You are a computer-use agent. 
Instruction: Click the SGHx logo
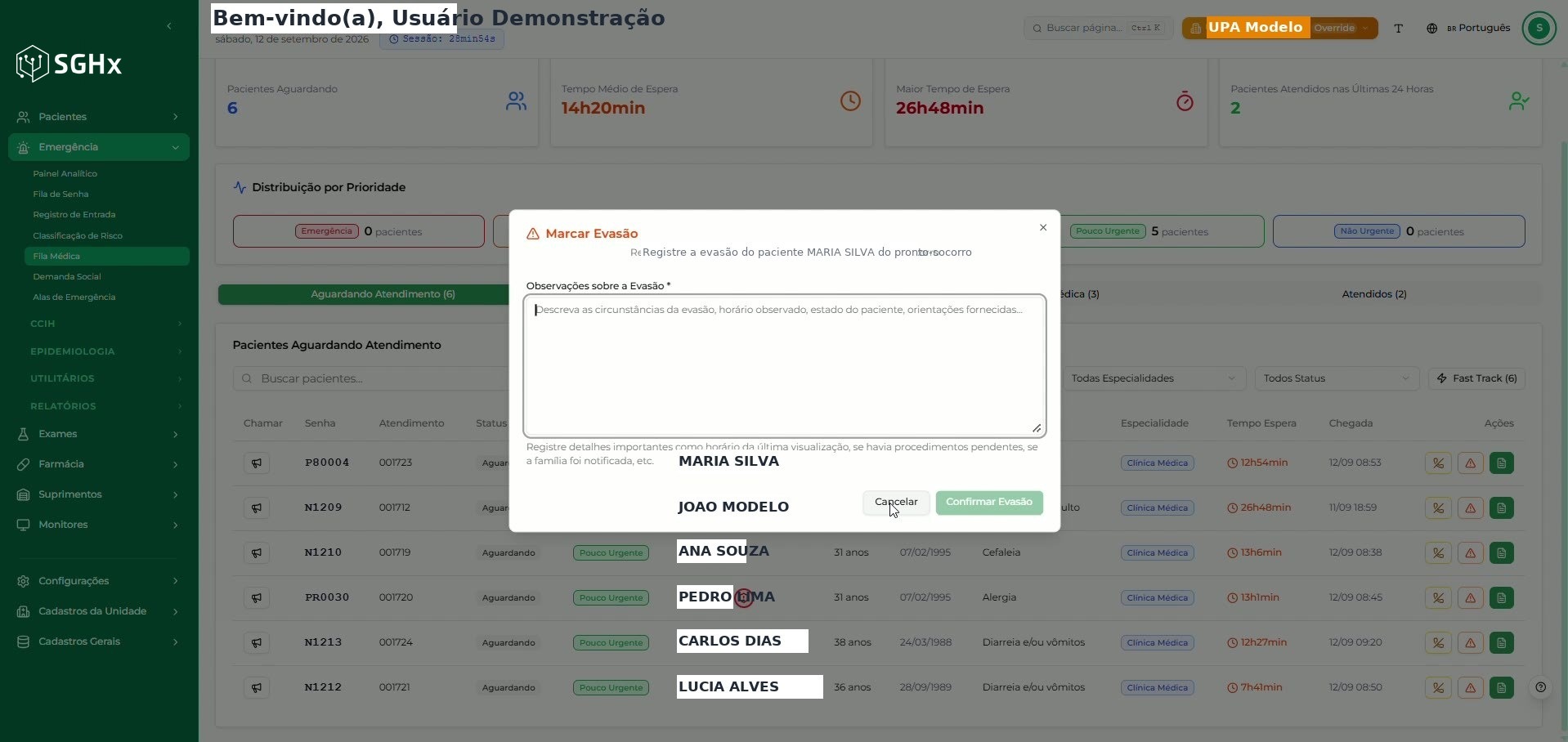[69, 64]
